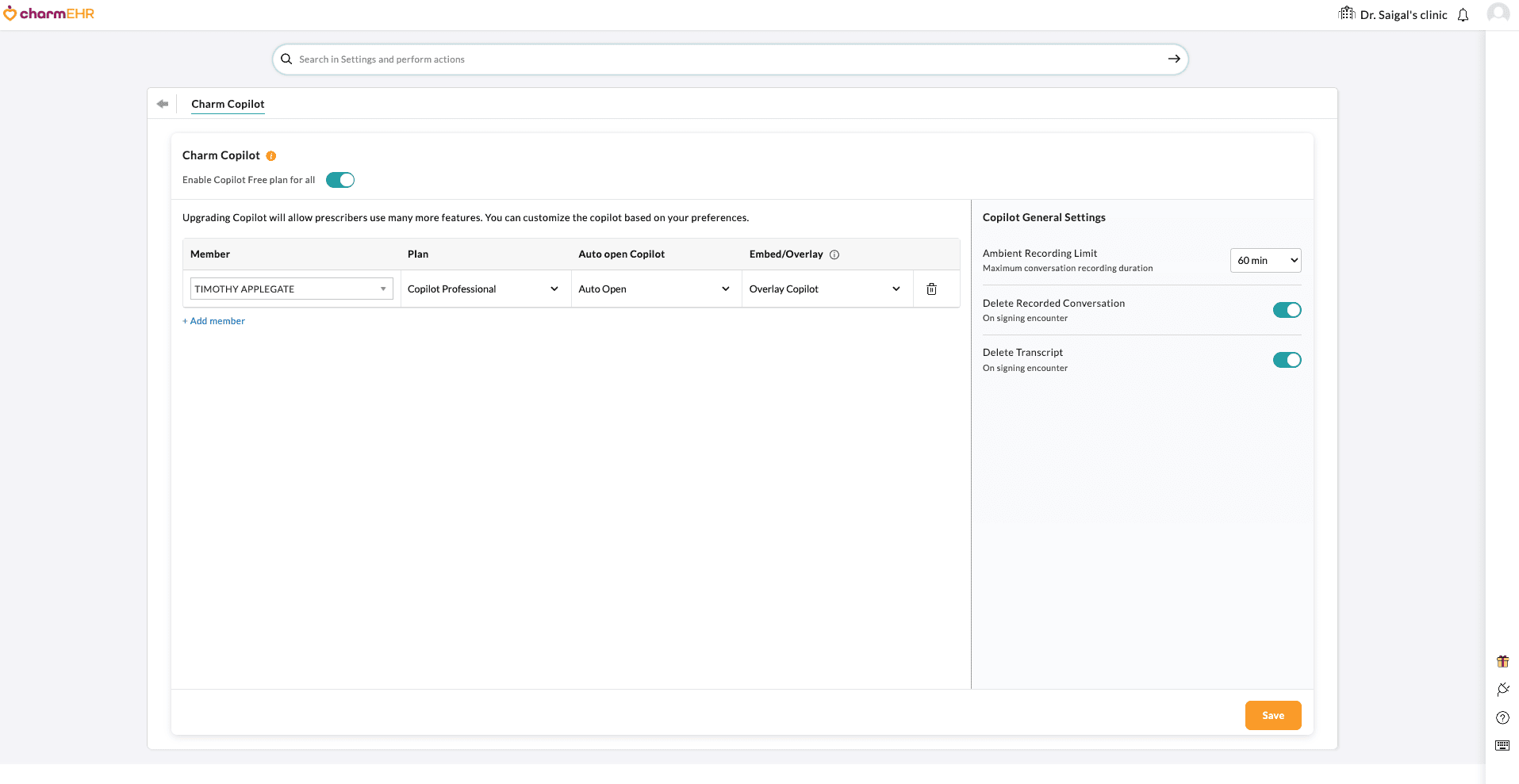Click the Embed/Overlay column header
Image resolution: width=1519 pixels, height=784 pixels.
pyautogui.click(x=786, y=254)
